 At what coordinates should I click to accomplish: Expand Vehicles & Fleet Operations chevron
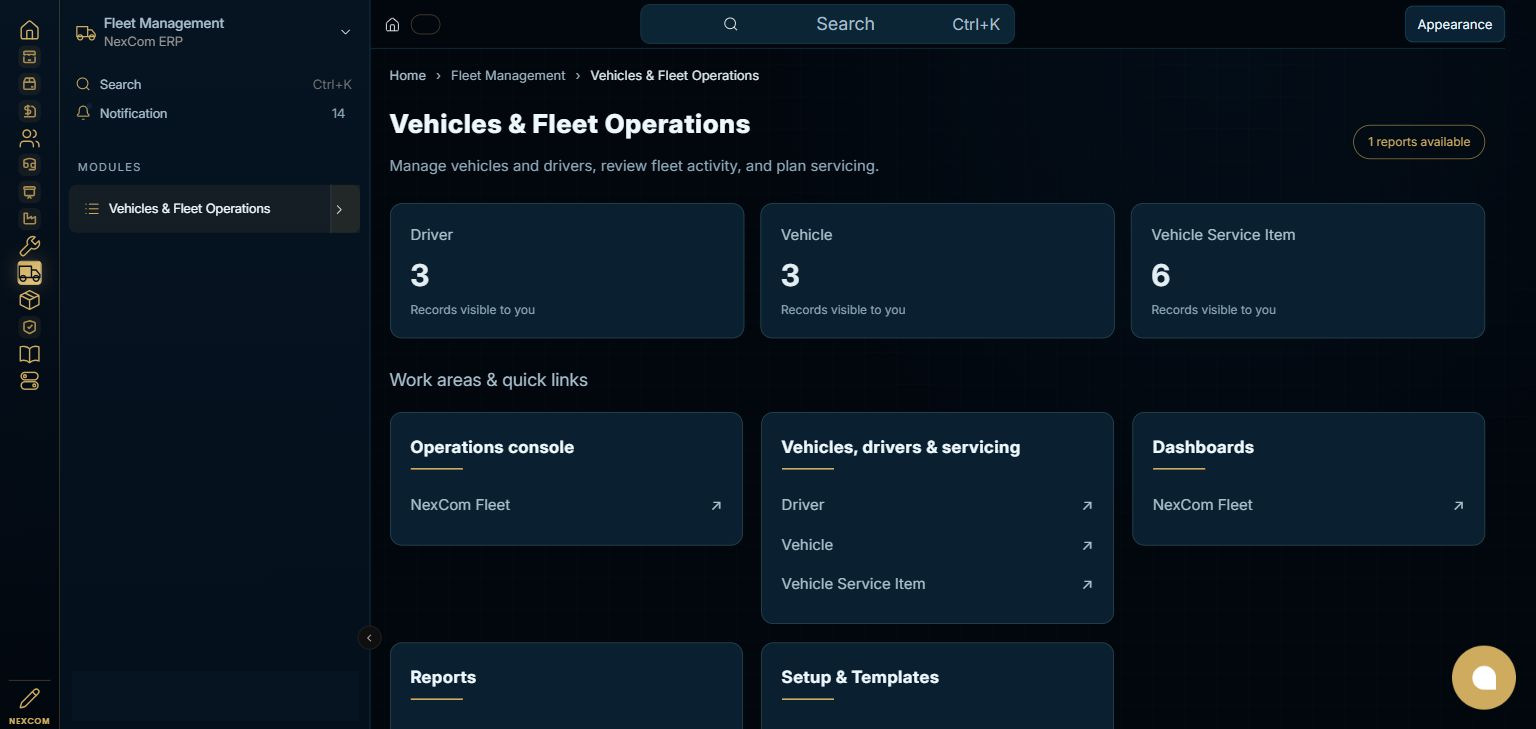point(339,209)
